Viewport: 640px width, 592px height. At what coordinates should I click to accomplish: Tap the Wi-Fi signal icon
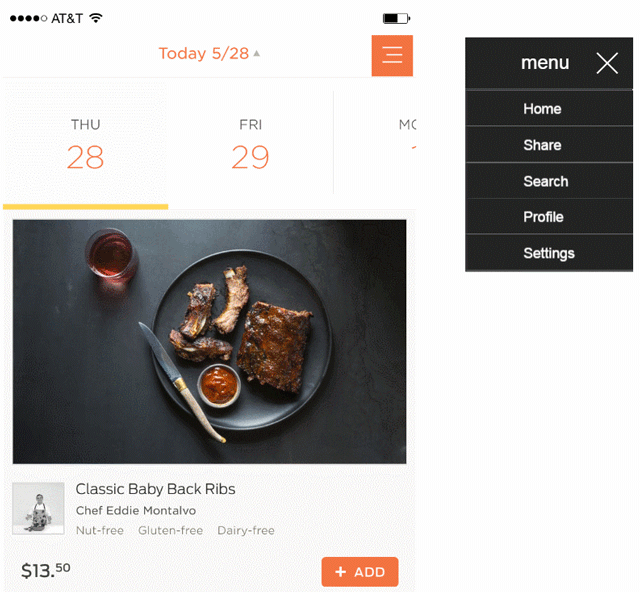point(96,18)
